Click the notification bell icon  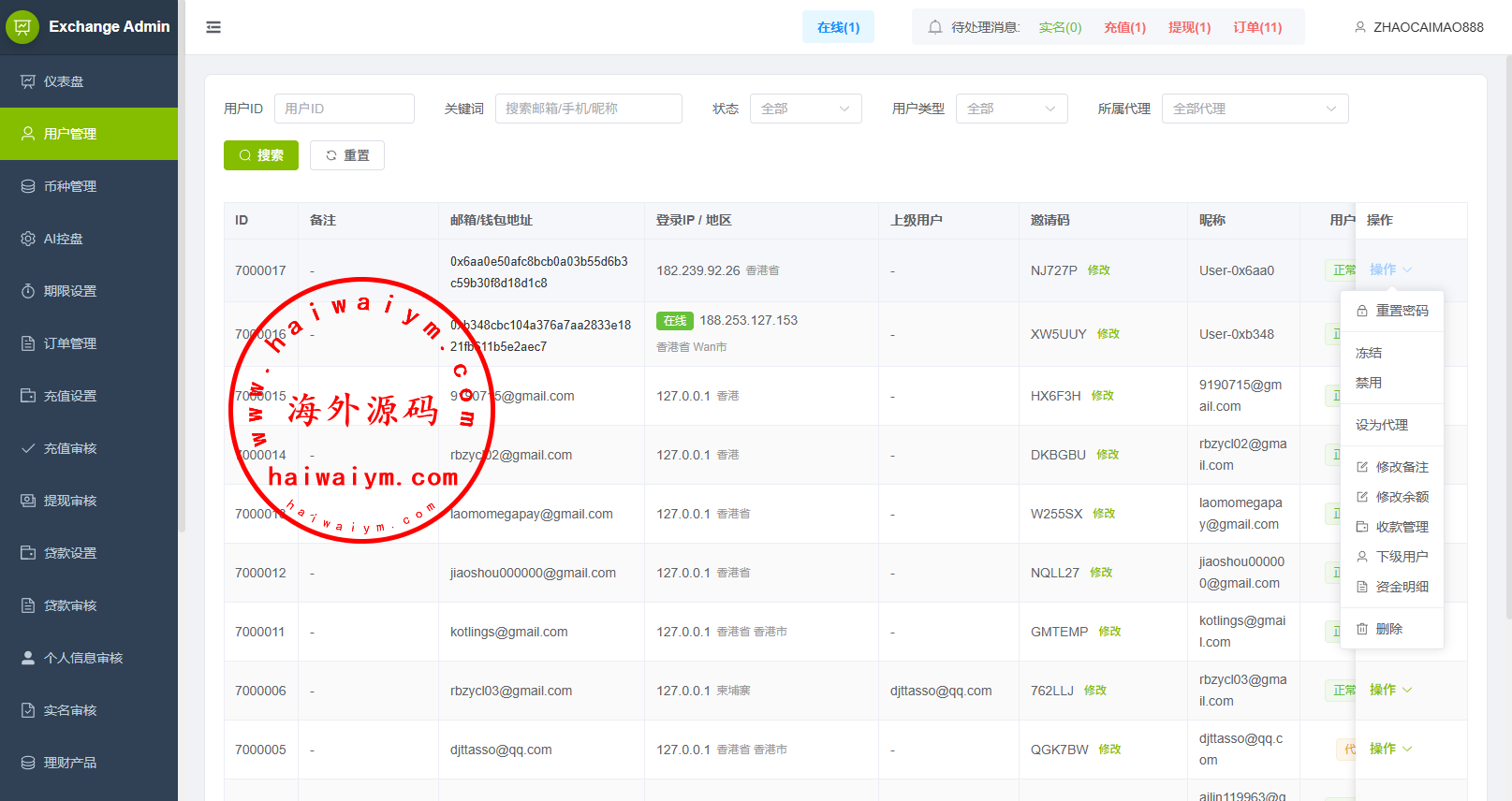coord(934,27)
